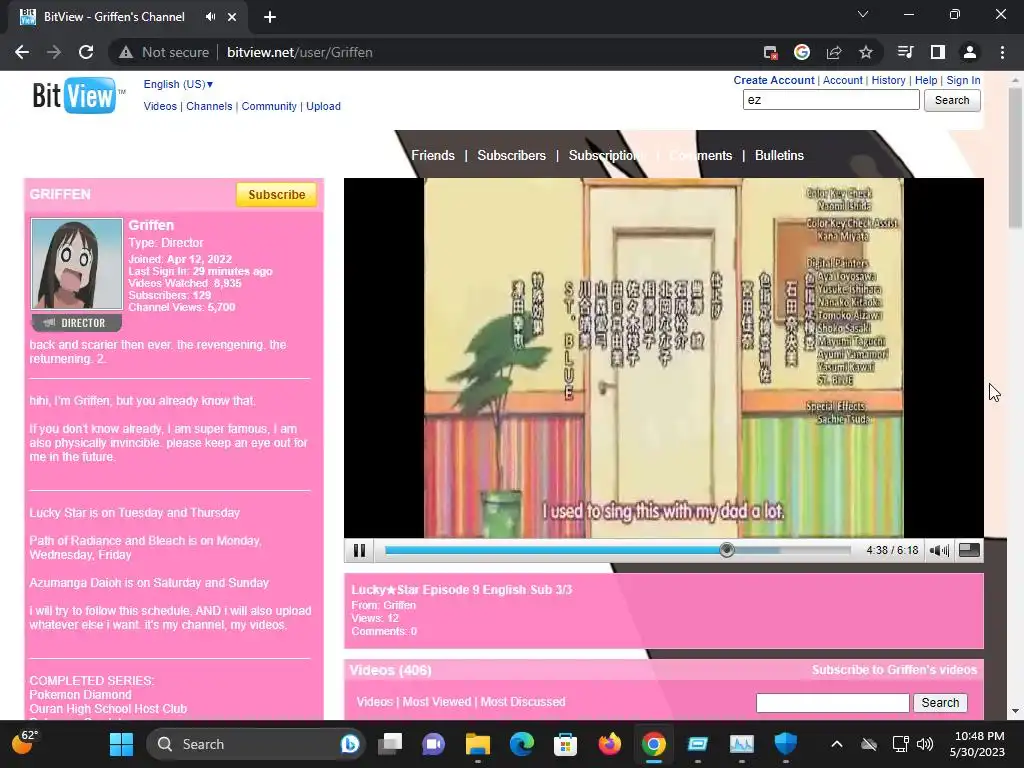
Task: Select the Most Discussed filter
Action: [523, 702]
